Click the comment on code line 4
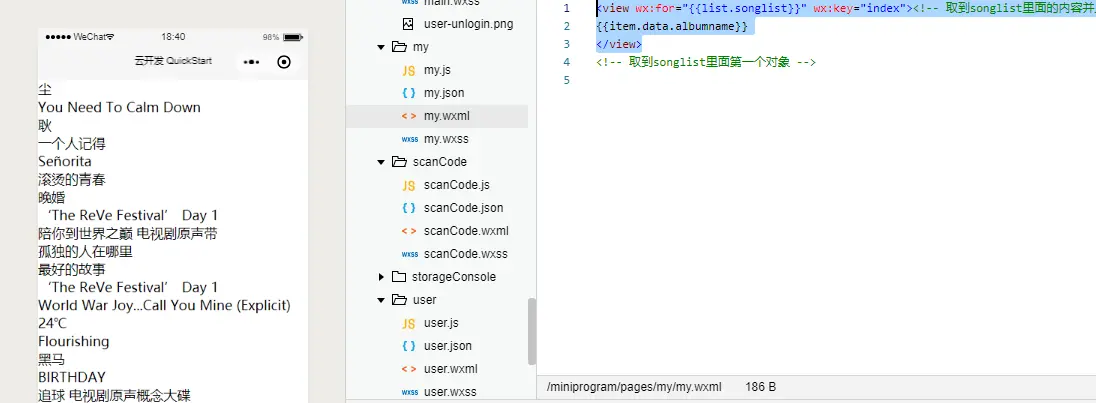Image resolution: width=1096 pixels, height=403 pixels. 706,62
